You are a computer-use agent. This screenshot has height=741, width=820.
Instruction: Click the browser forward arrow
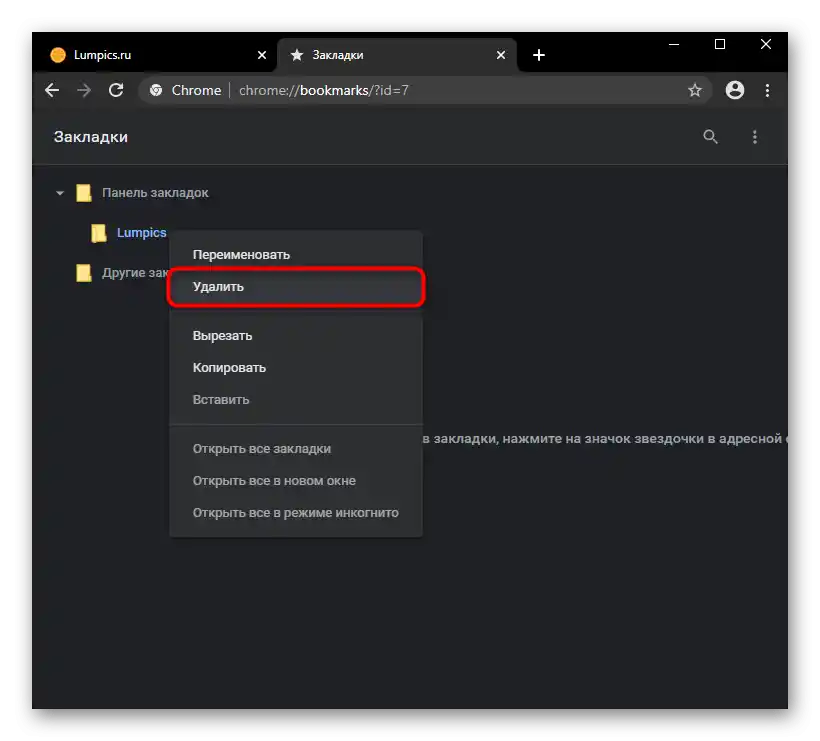coord(84,90)
